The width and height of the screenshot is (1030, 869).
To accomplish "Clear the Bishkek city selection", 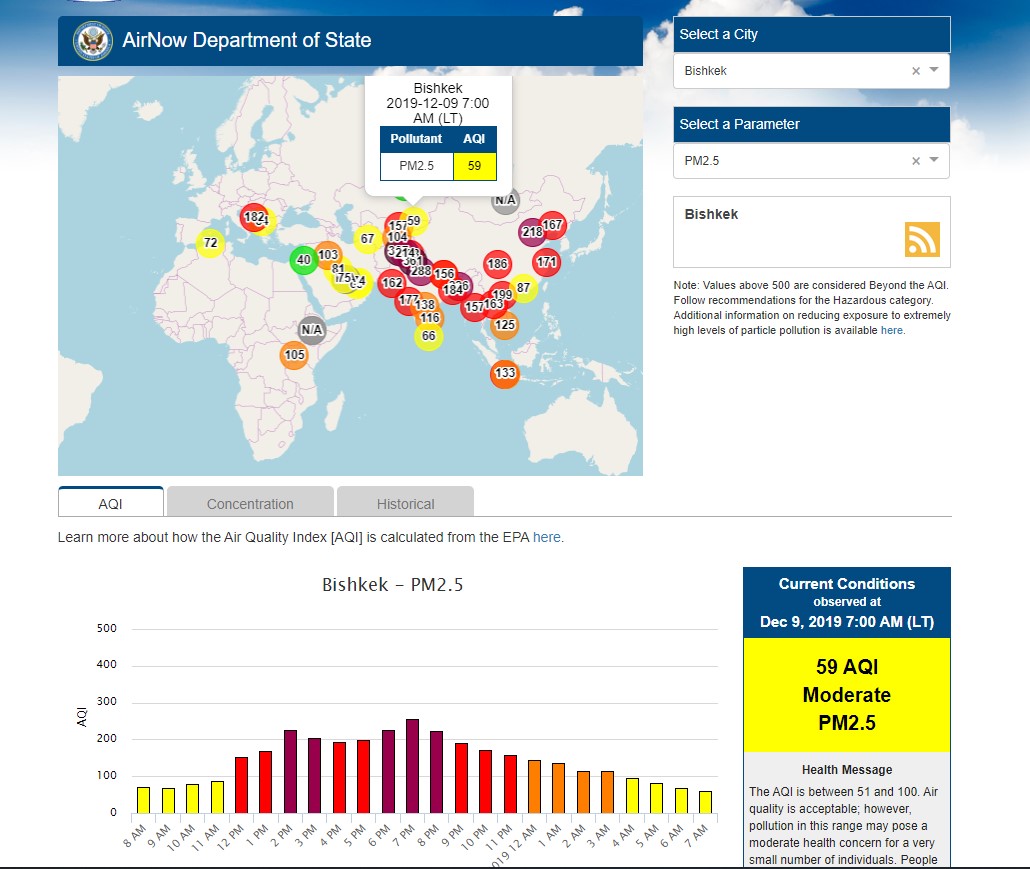I will [915, 71].
